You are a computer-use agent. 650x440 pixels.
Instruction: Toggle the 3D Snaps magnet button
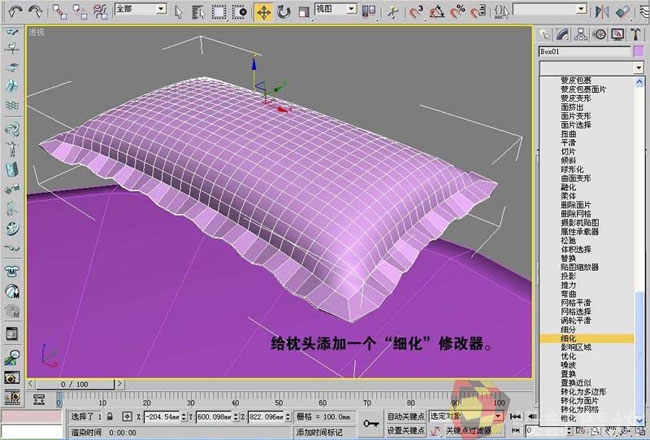coord(416,12)
